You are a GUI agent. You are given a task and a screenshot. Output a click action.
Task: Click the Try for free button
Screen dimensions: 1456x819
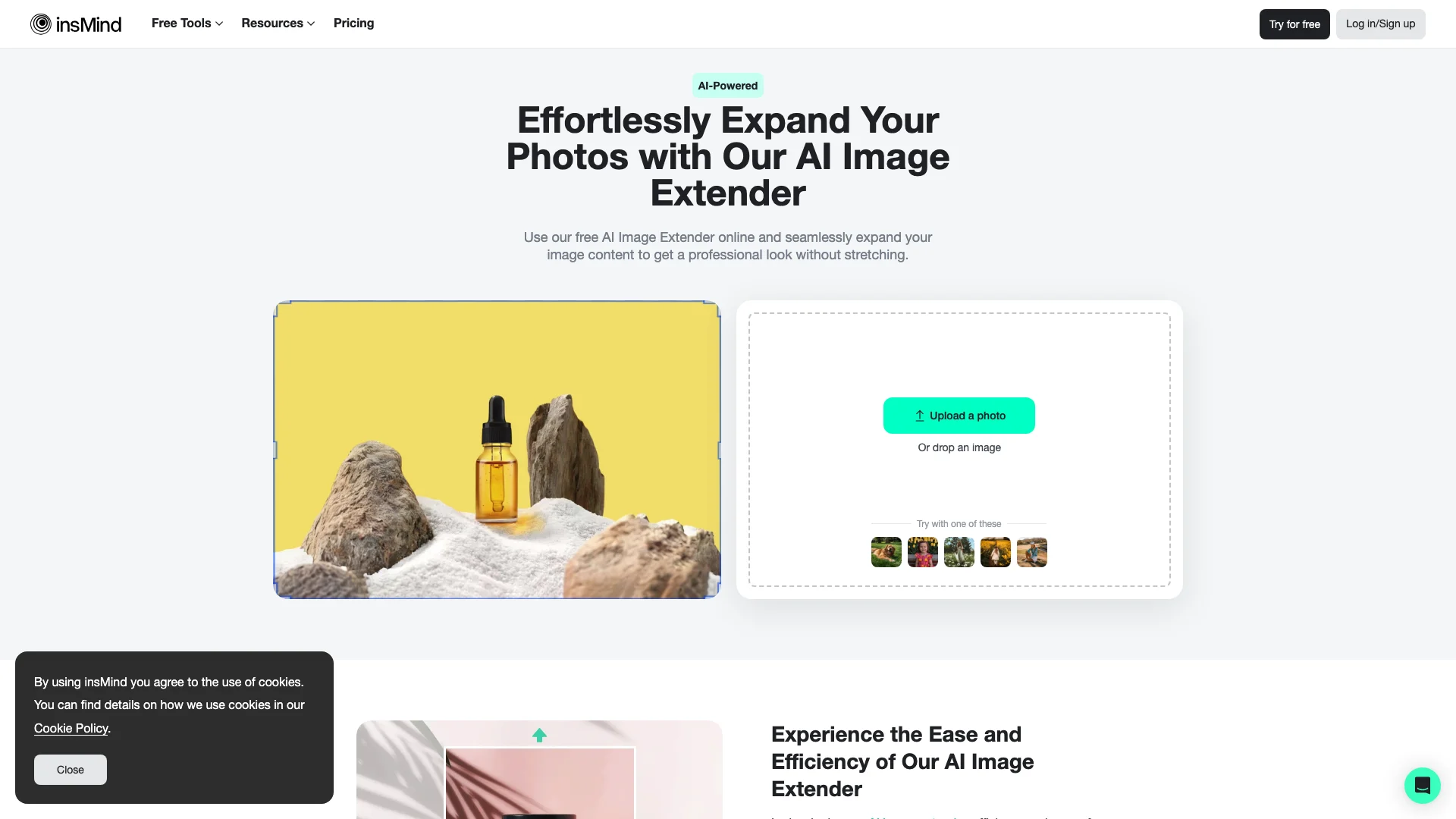click(1294, 23)
